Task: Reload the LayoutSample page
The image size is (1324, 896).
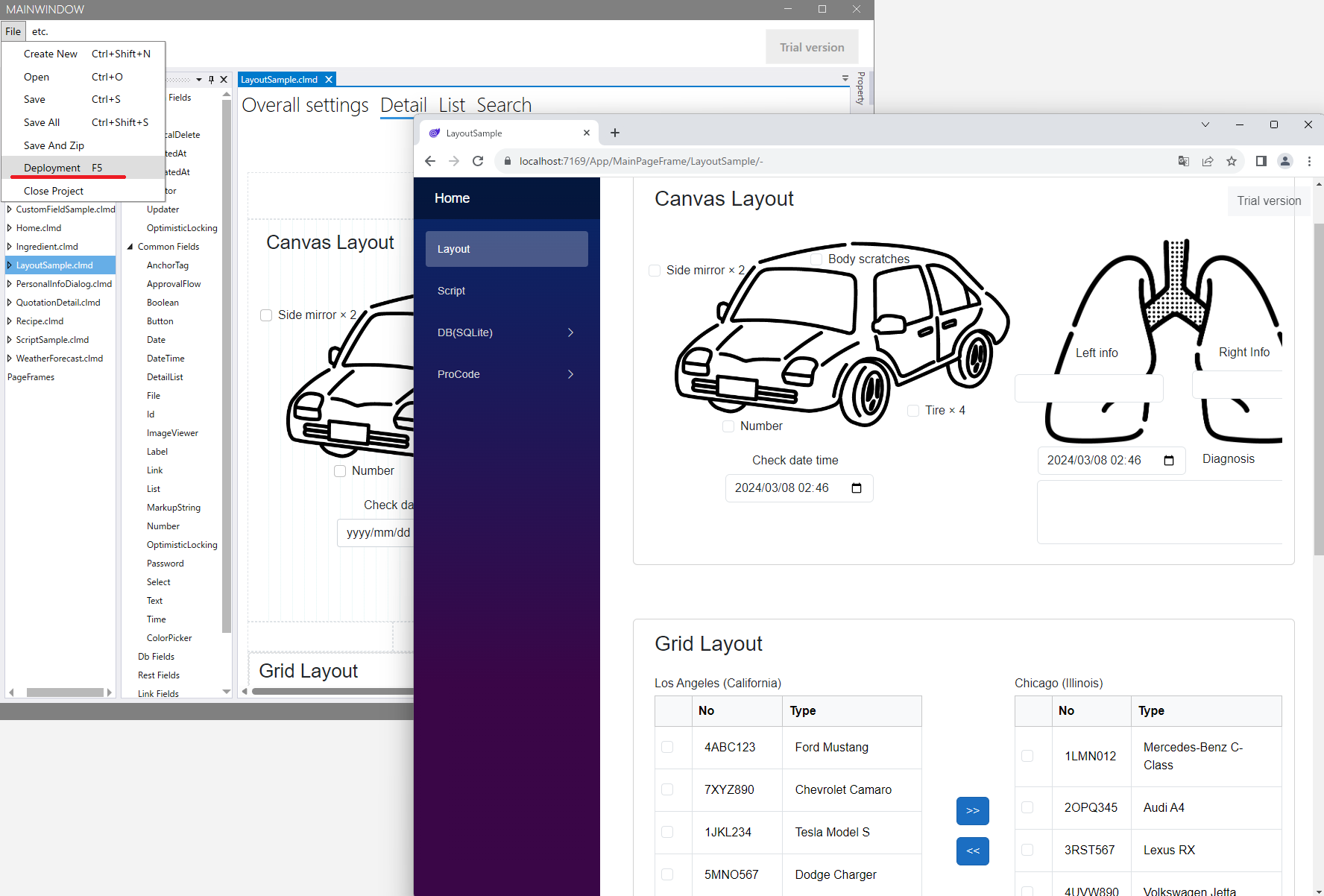Action: click(478, 161)
